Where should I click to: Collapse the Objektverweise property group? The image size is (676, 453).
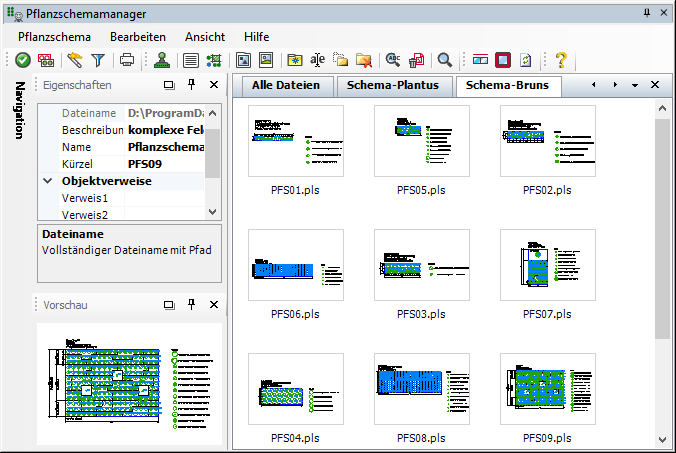pyautogui.click(x=48, y=181)
